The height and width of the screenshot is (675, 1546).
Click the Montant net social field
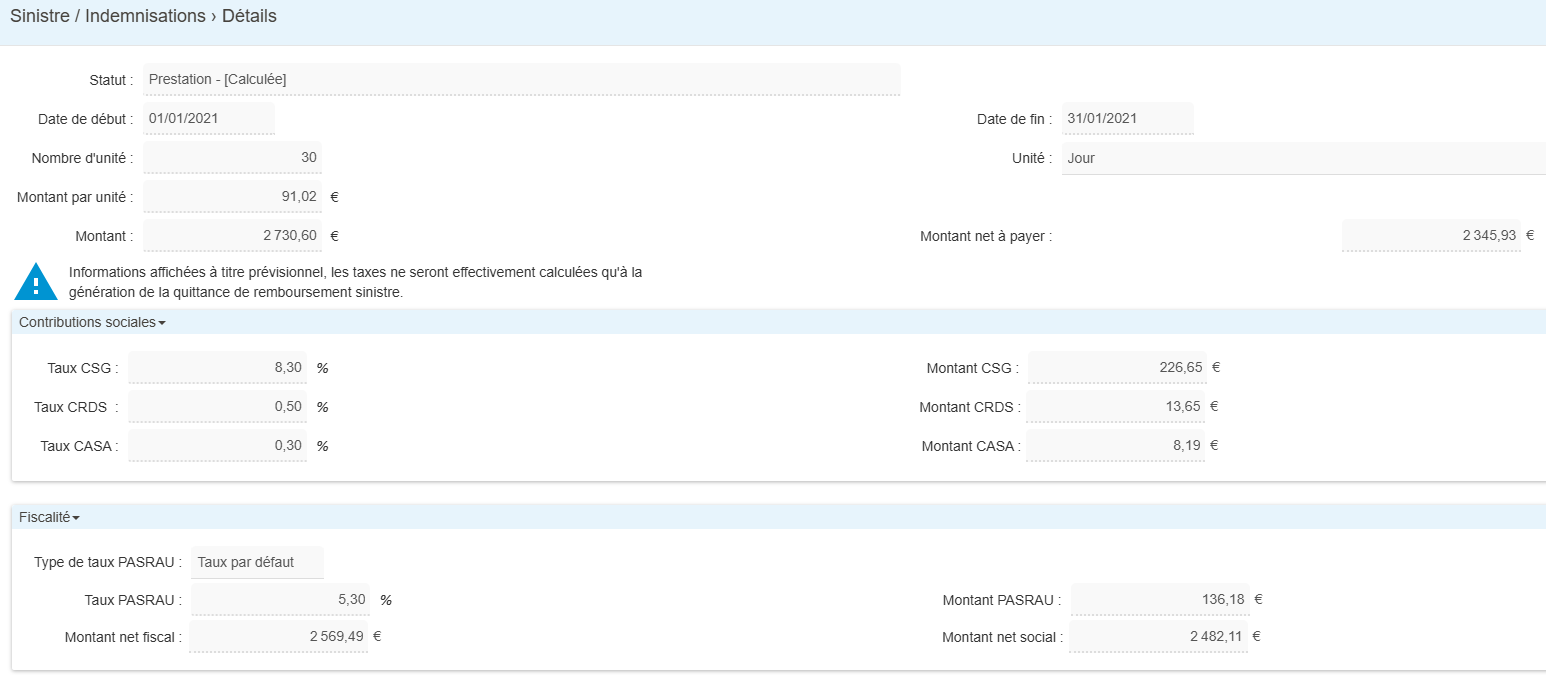click(1158, 636)
